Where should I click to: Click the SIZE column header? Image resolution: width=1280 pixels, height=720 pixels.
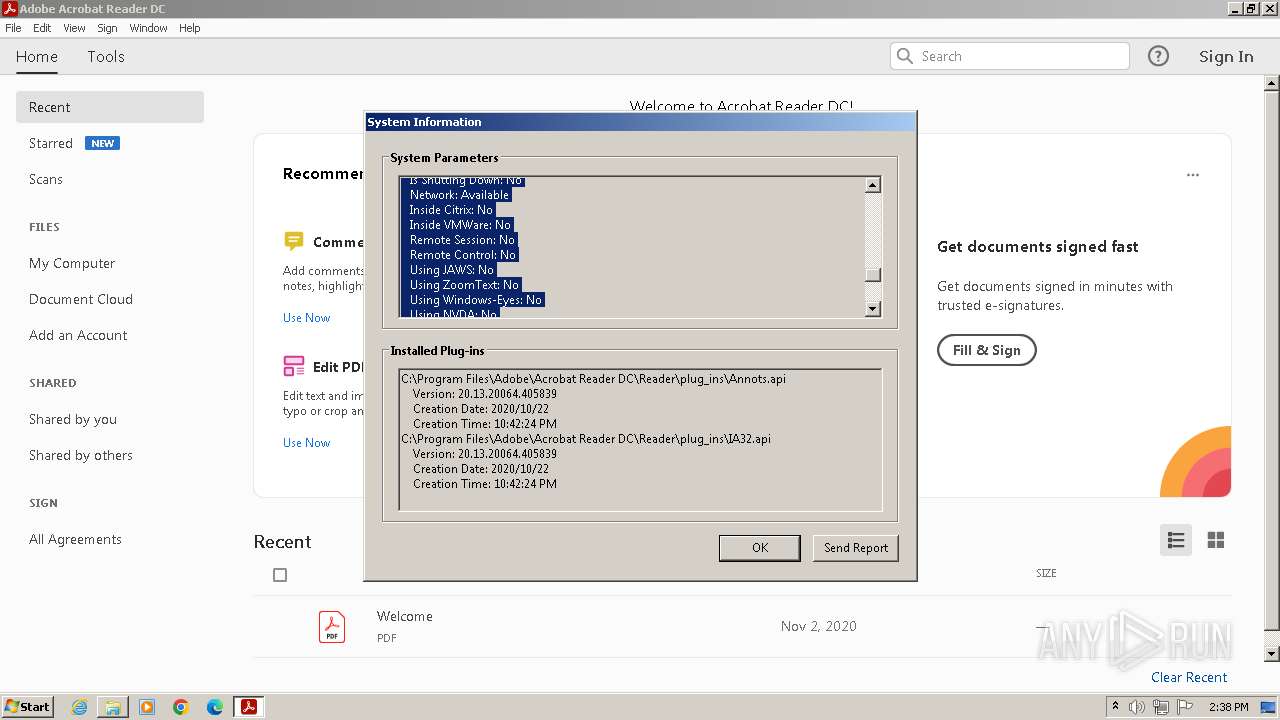coord(1046,573)
